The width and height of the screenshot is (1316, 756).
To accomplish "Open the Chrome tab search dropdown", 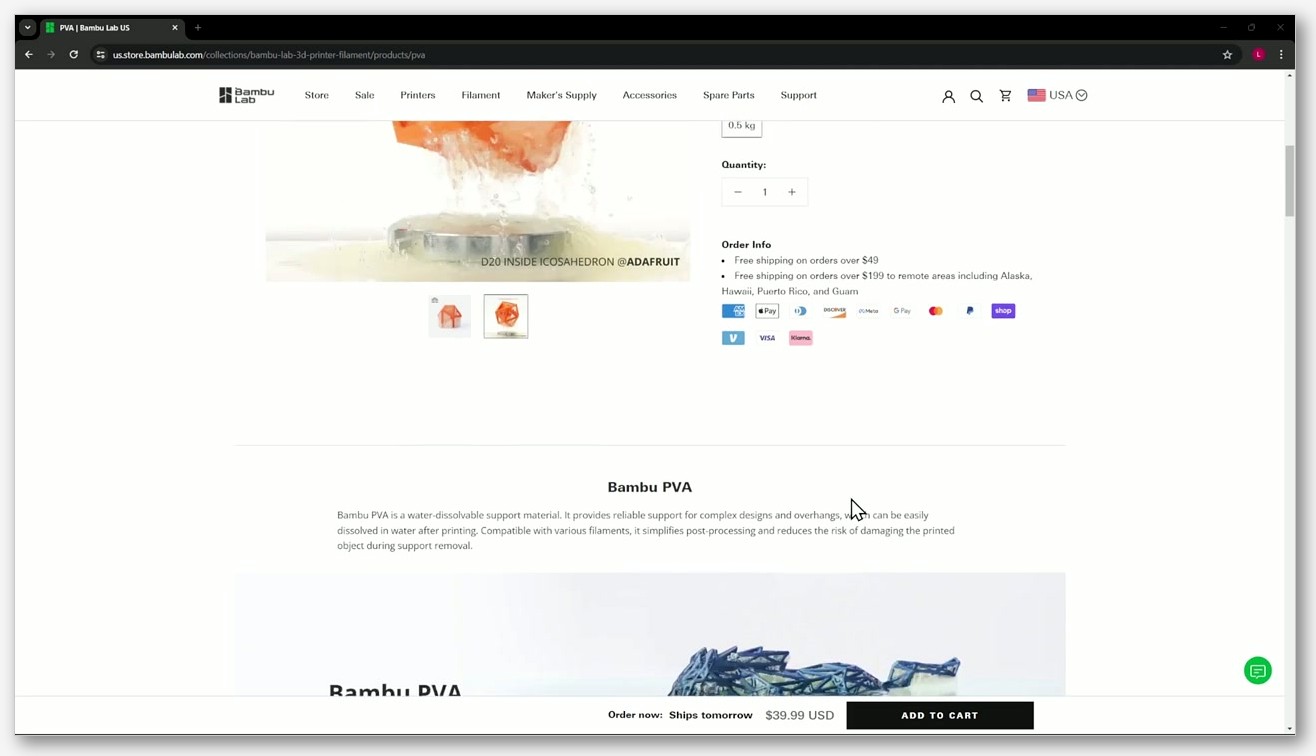I will (x=27, y=28).
